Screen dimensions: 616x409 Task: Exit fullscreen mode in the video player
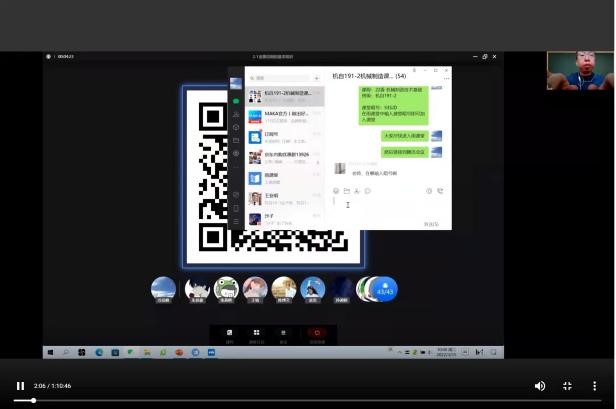coord(567,386)
